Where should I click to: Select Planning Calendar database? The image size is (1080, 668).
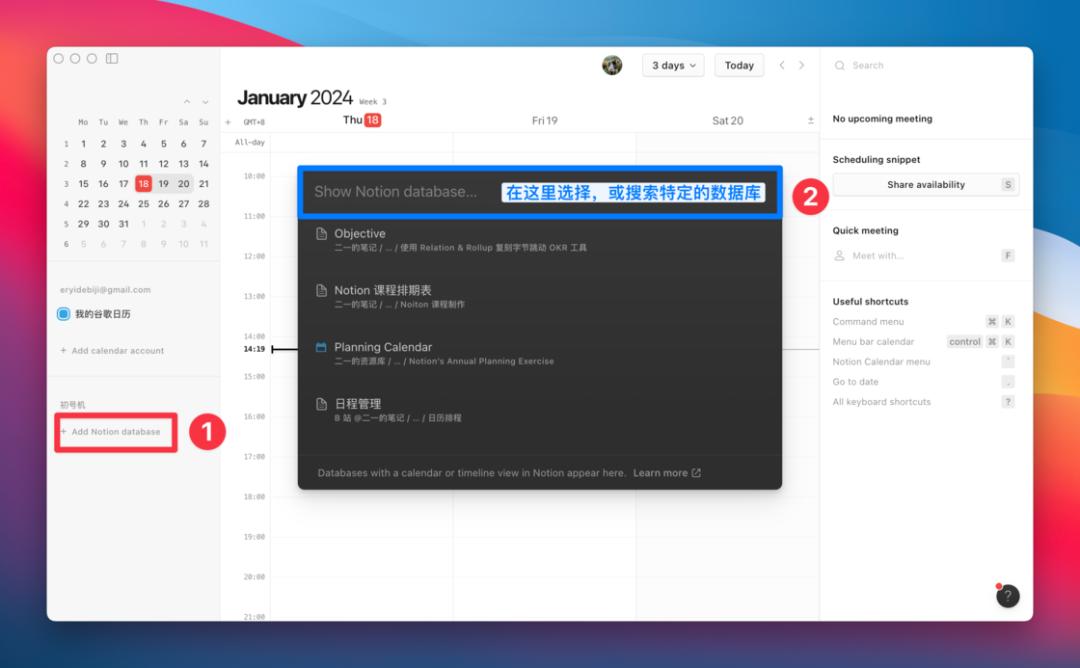click(540, 353)
